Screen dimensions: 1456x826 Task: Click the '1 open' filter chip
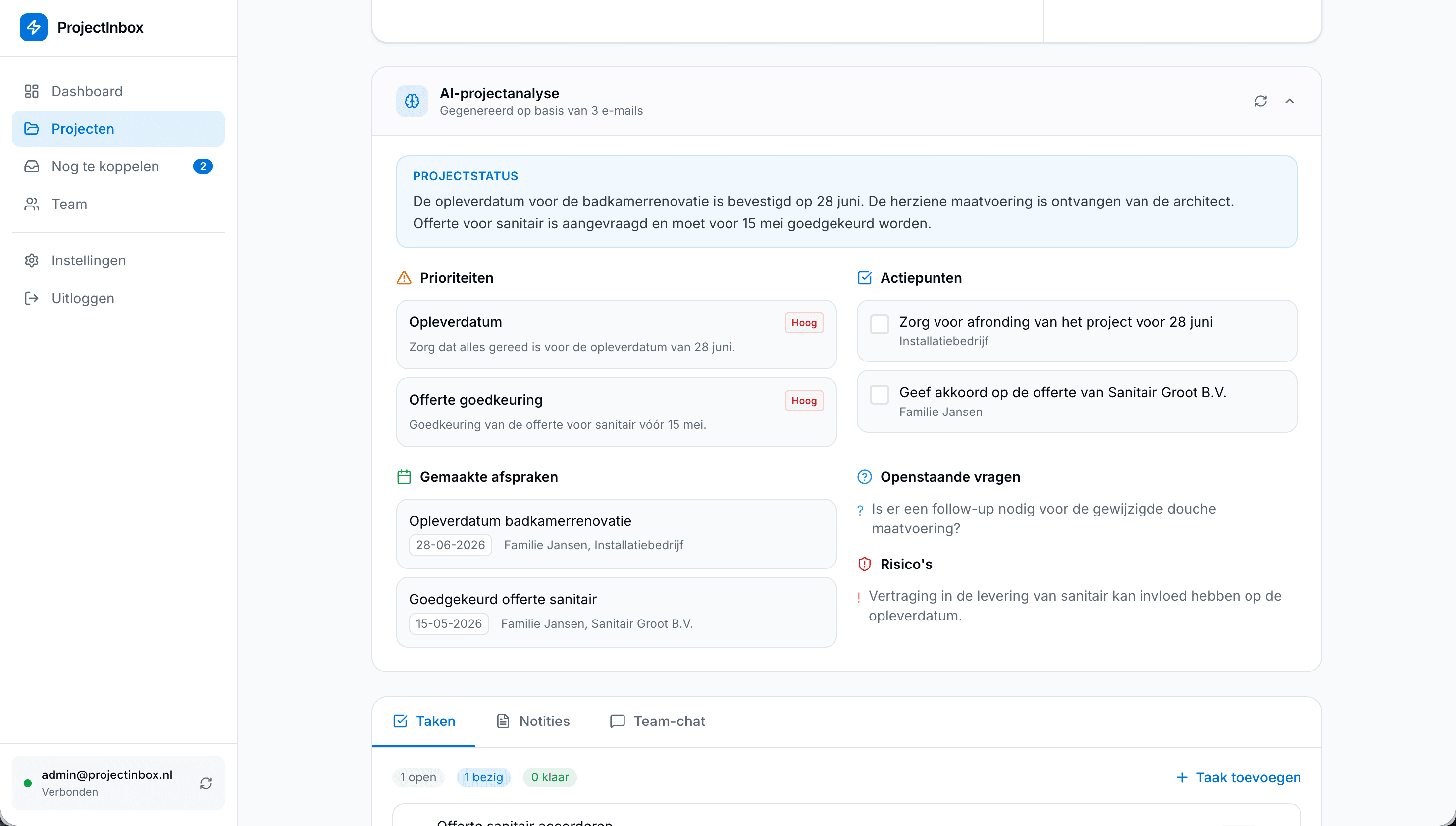click(x=418, y=777)
